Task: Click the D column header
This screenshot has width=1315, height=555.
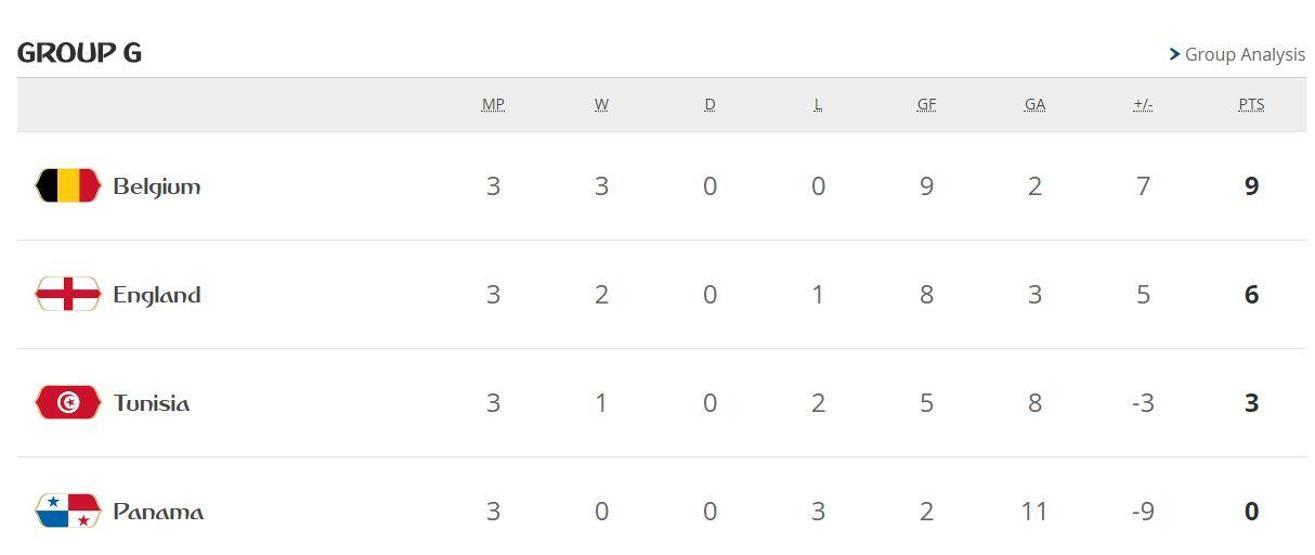Action: pos(710,105)
